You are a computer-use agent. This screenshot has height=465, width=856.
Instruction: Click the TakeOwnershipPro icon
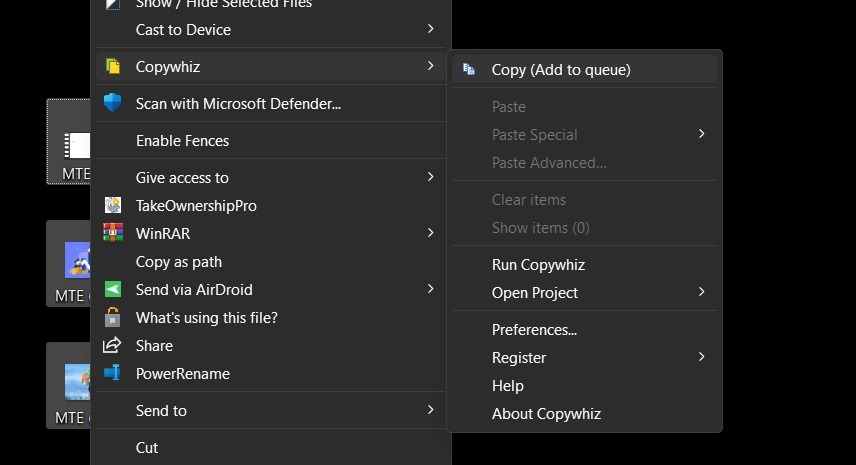point(113,205)
